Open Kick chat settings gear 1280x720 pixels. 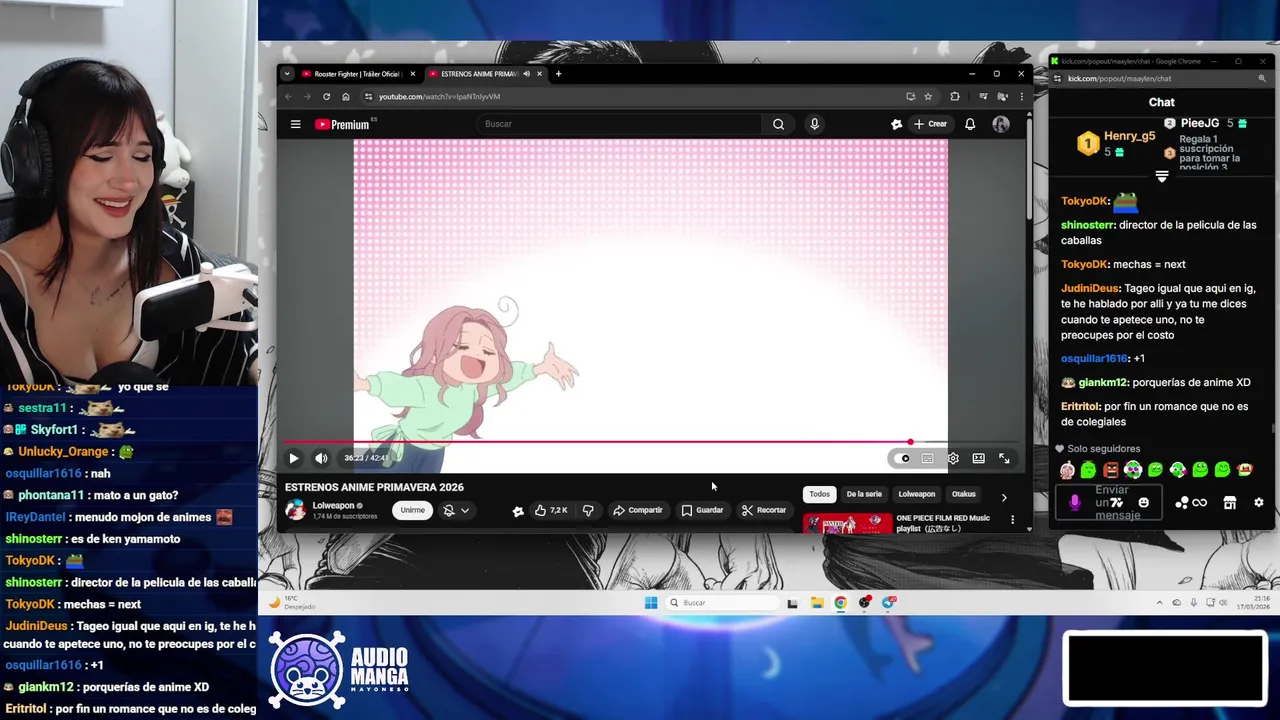[x=1259, y=503]
